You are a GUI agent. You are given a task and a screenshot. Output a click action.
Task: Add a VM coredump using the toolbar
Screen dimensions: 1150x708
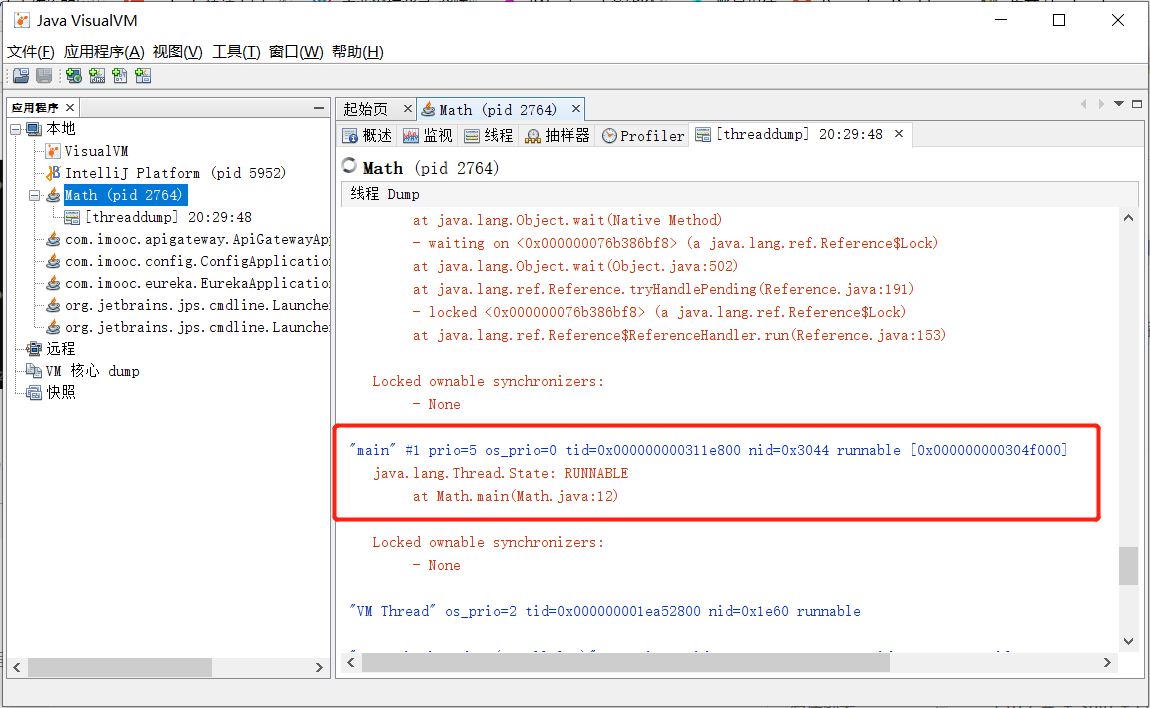tap(120, 75)
